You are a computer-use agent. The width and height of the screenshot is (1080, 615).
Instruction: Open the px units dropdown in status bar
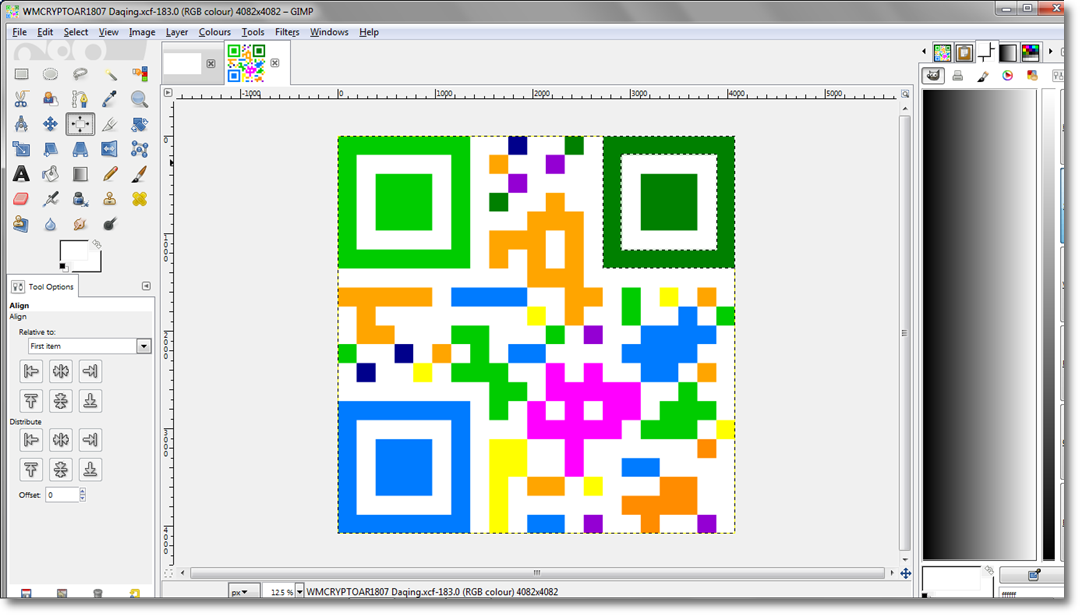click(x=243, y=592)
